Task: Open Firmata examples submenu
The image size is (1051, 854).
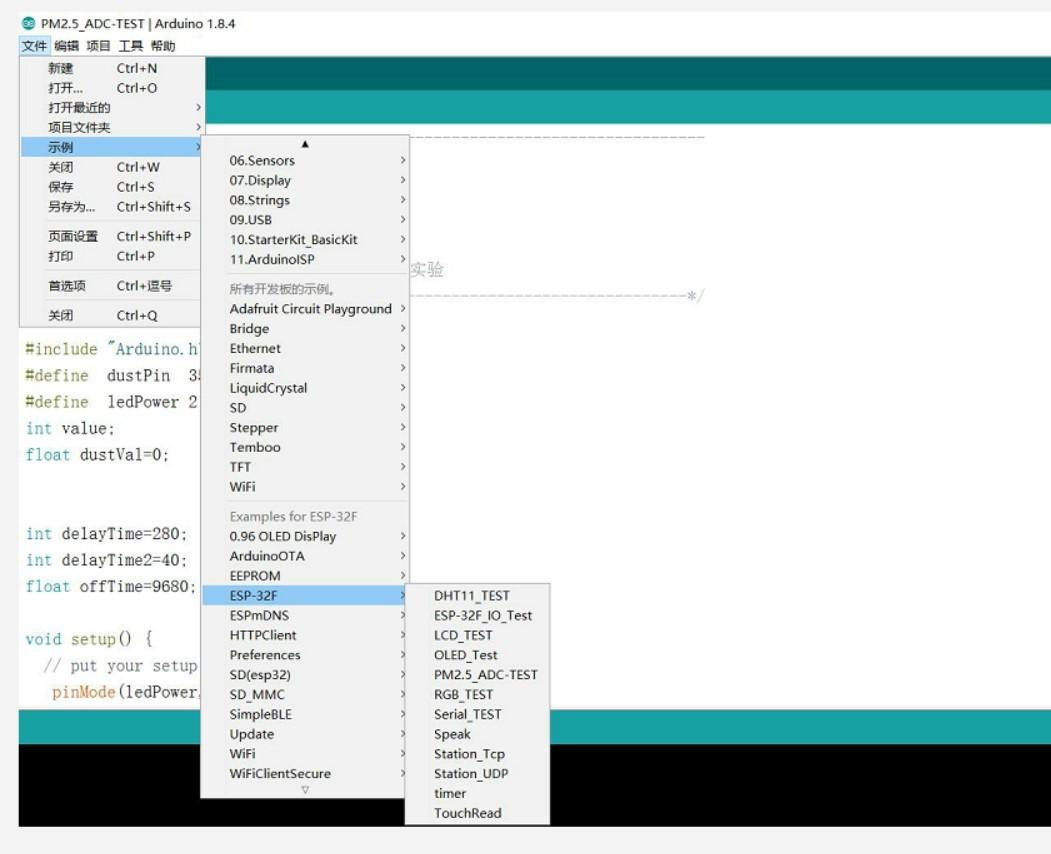Action: pos(305,368)
